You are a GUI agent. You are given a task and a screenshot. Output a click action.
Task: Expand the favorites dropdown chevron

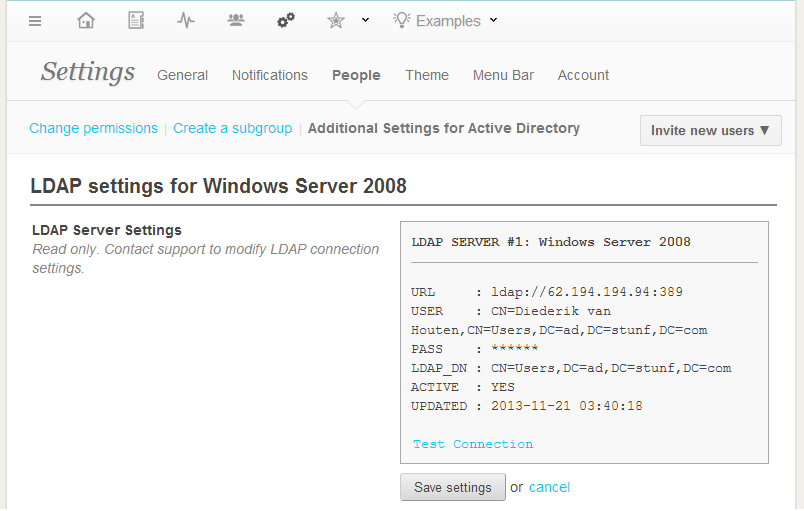[x=365, y=20]
